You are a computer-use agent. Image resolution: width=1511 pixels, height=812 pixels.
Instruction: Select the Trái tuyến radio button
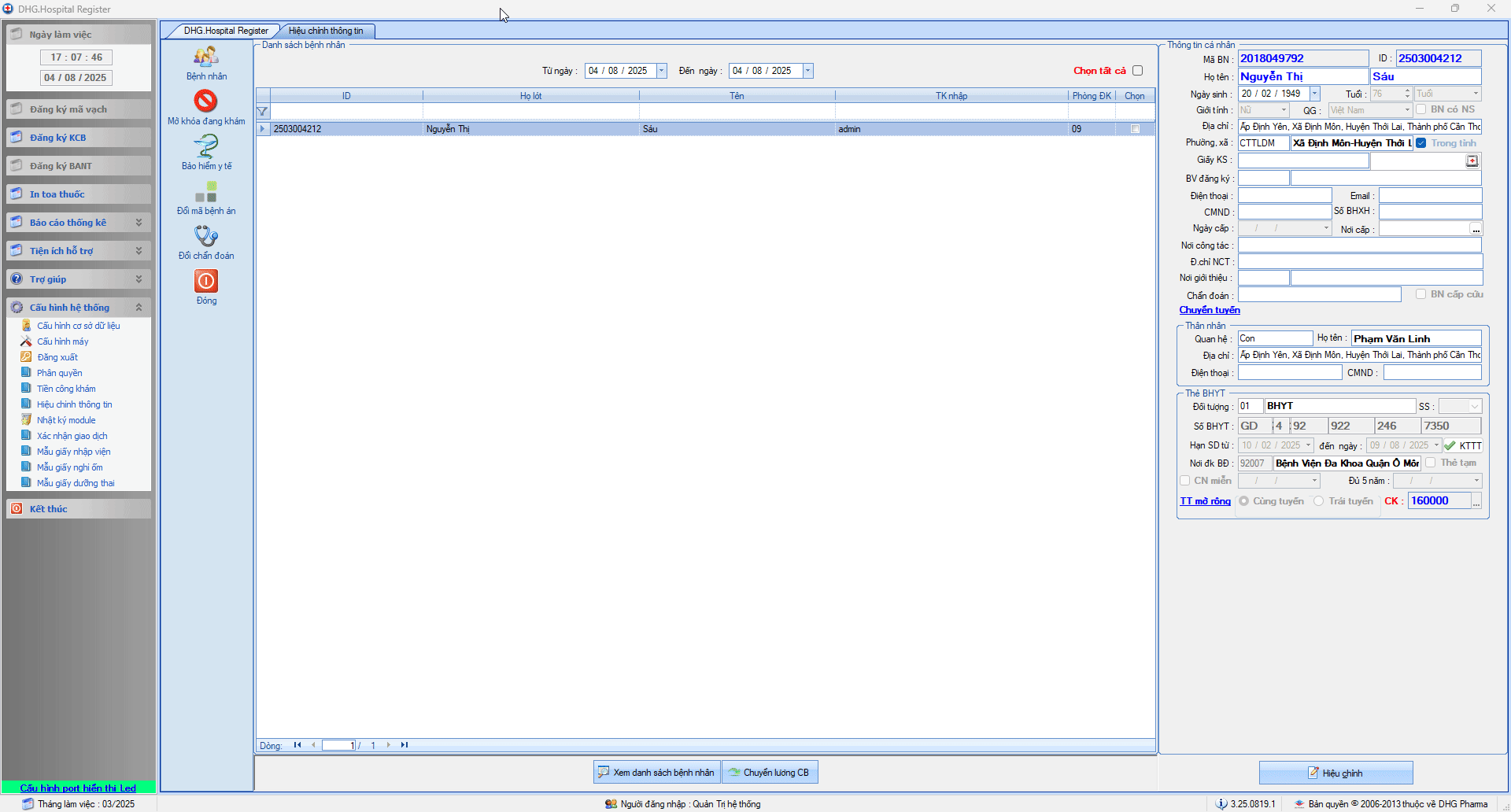[x=1319, y=501]
